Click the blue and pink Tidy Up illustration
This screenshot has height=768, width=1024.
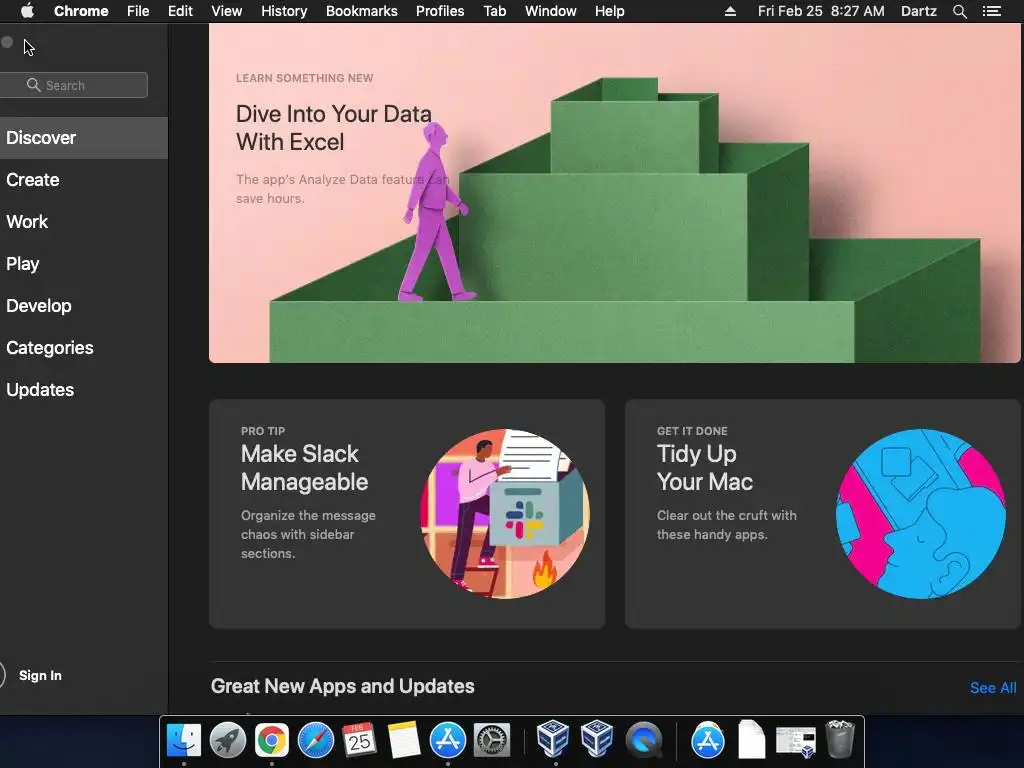pyautogui.click(x=921, y=514)
